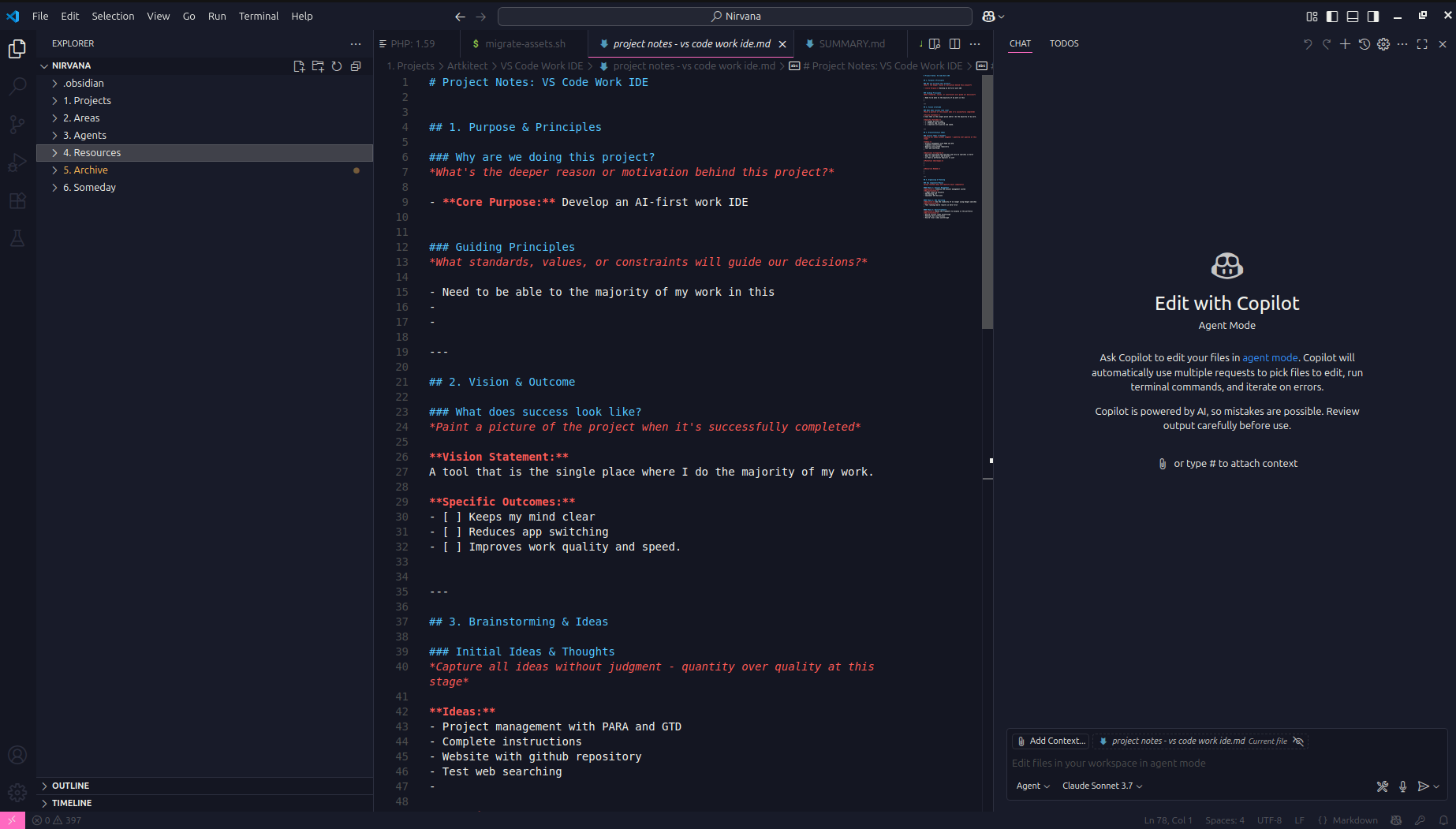Switch to the migrate-assets.sh tab

[x=525, y=44]
